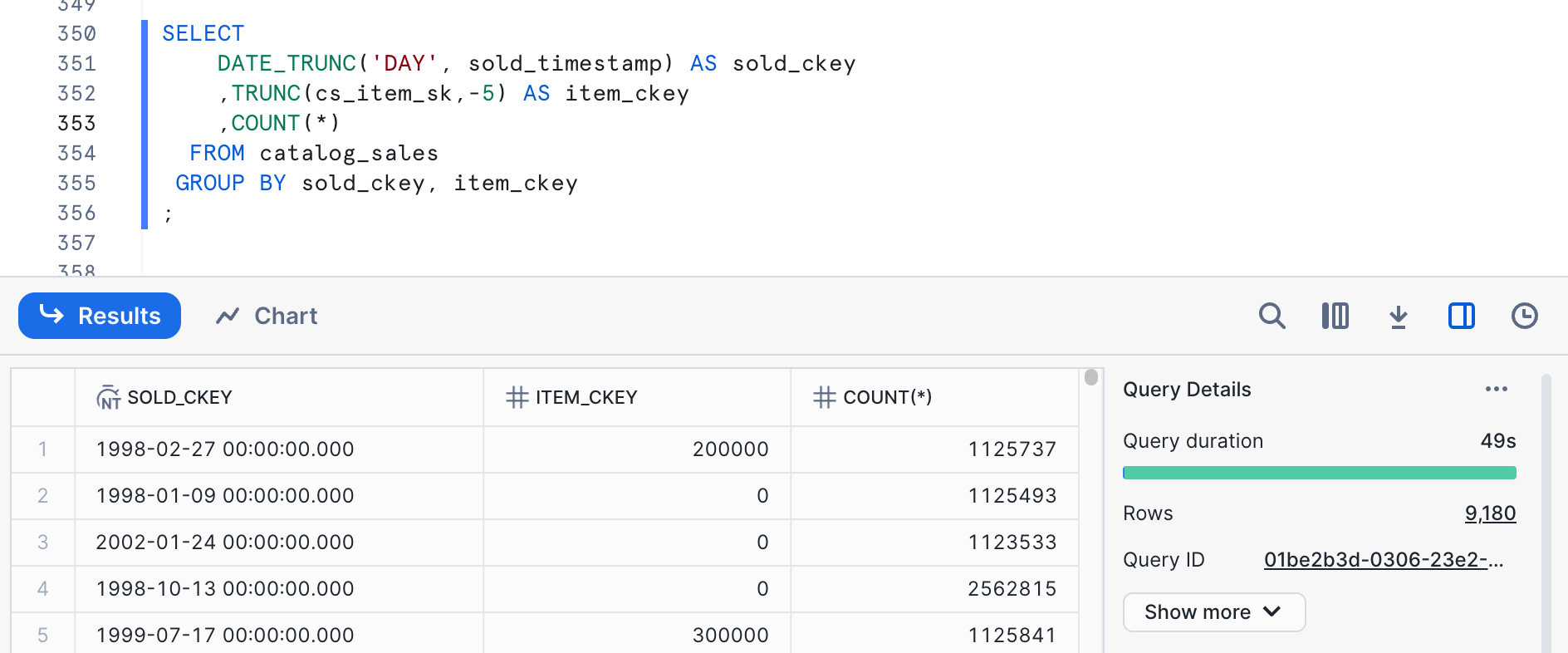Click the timestamp type icon beside SOLD_CKEY
The width and height of the screenshot is (1568, 653).
(109, 398)
